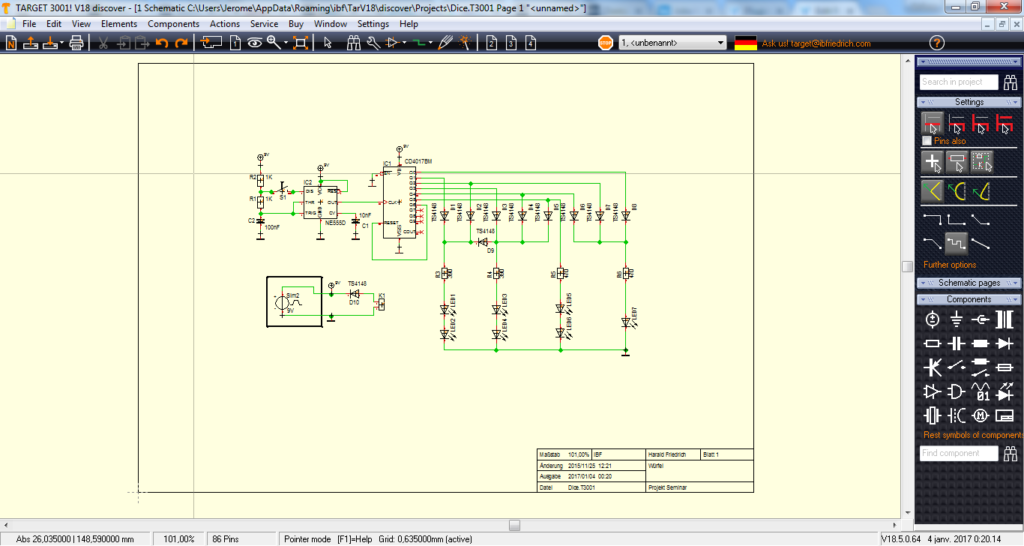Open the Elements menu
Screen dimensions: 1024x546
tap(119, 24)
